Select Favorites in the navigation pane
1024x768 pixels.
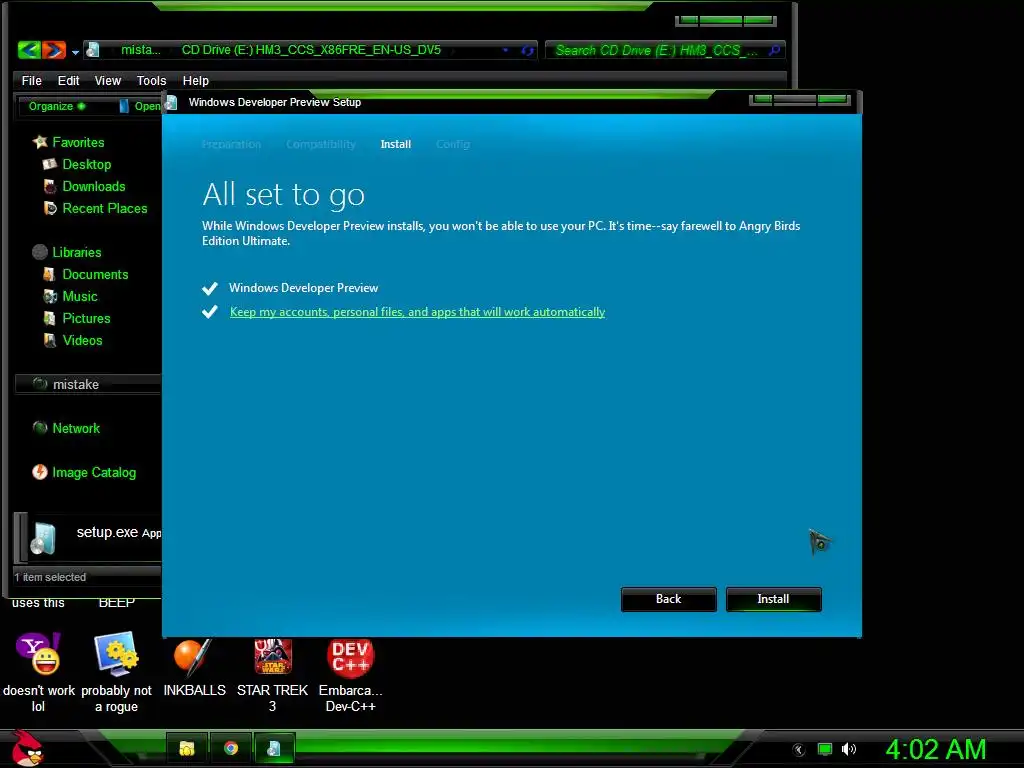(78, 142)
